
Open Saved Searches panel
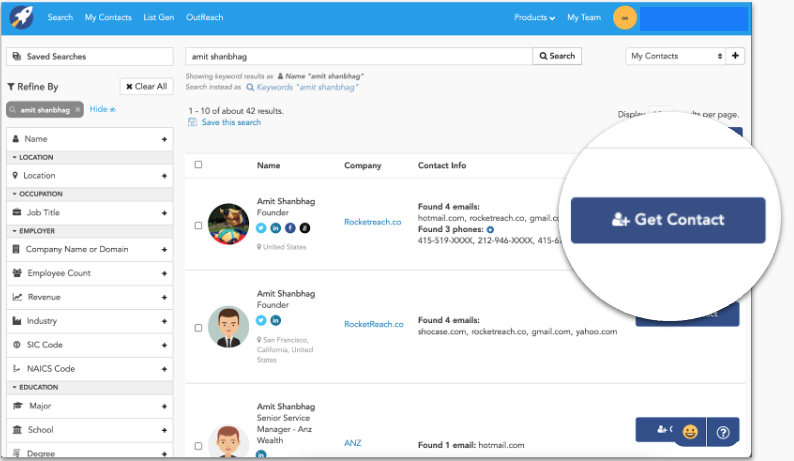[x=90, y=56]
